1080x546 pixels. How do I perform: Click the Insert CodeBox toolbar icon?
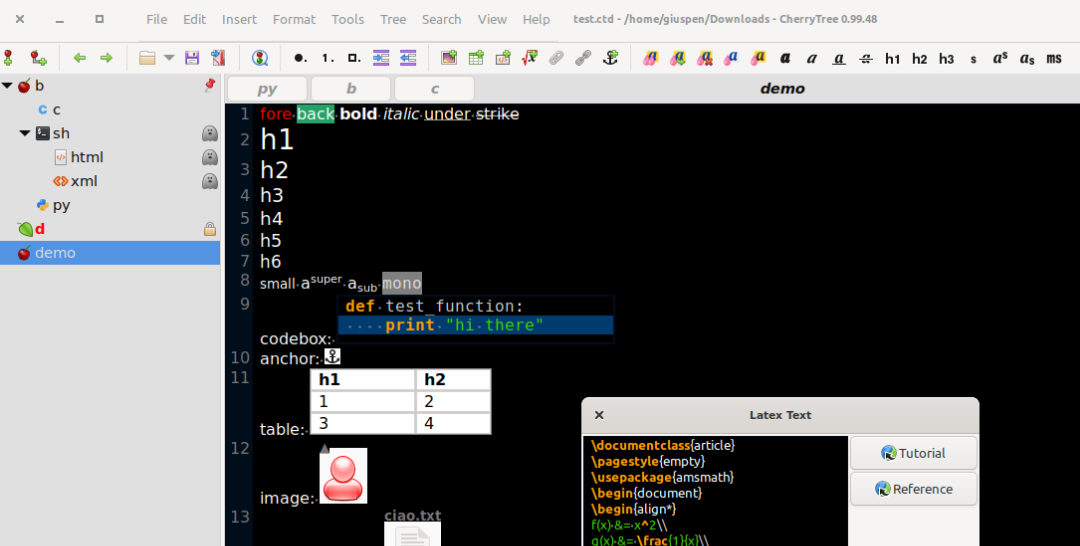pos(503,58)
